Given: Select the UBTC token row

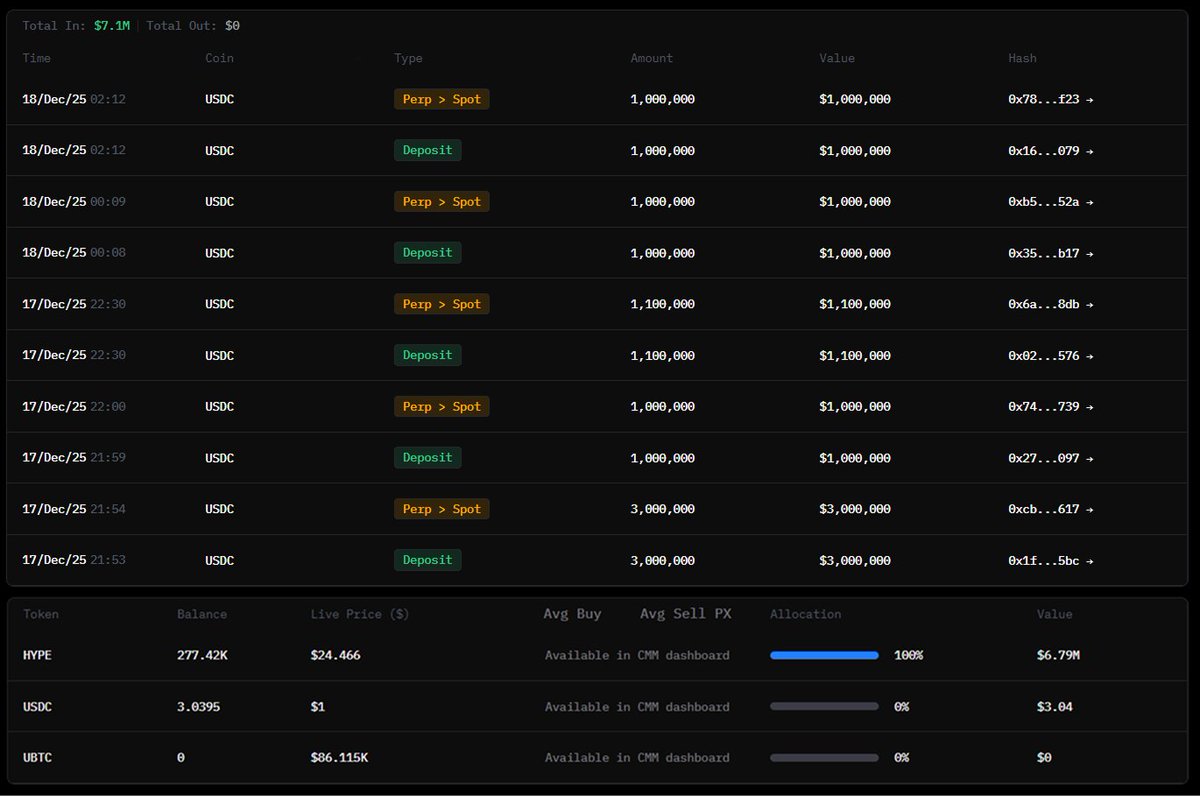Looking at the screenshot, I should pos(38,758).
